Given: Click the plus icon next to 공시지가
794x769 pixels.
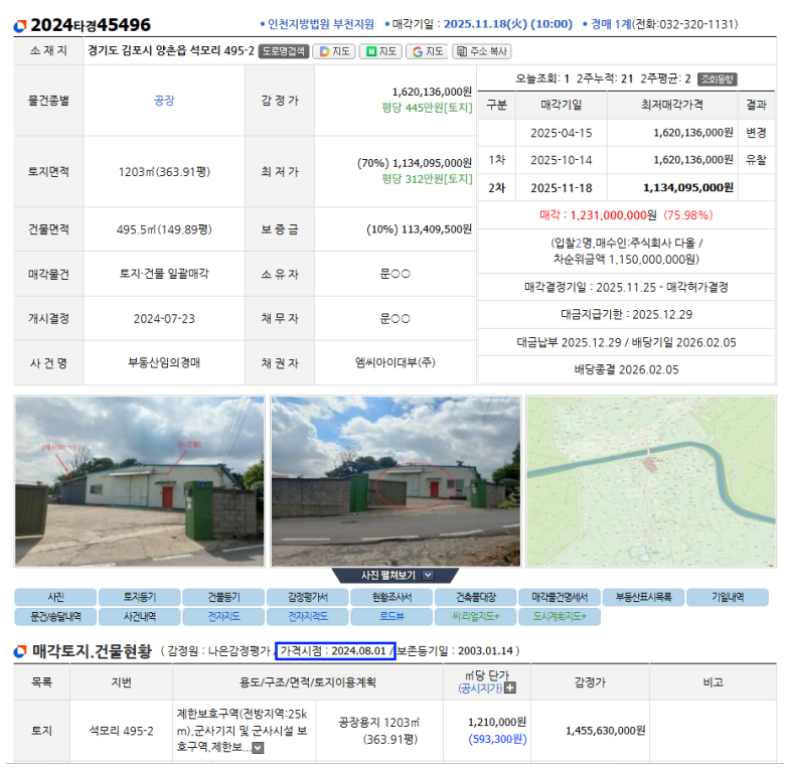Looking at the screenshot, I should (510, 688).
